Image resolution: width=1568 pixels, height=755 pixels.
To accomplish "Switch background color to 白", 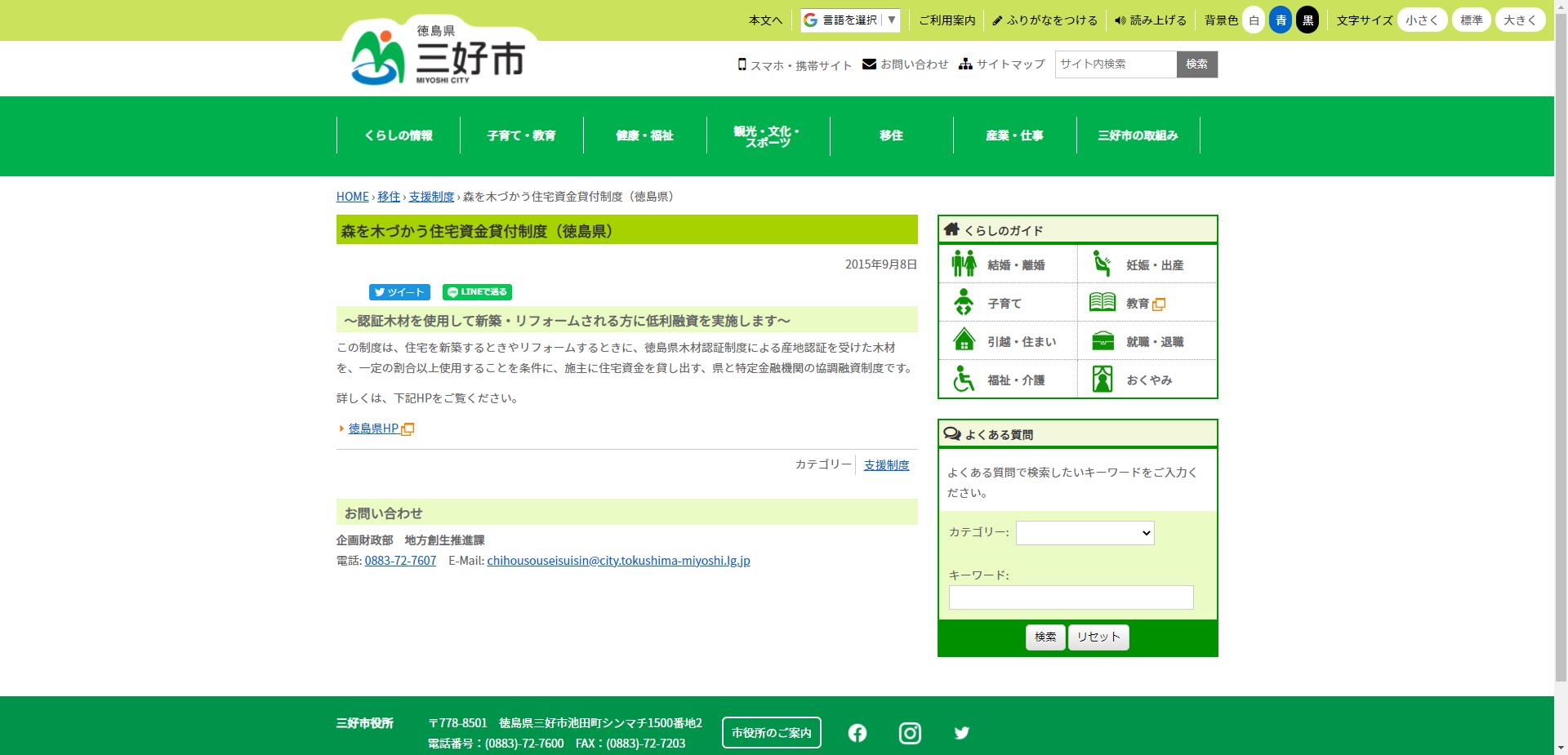I will point(1254,20).
